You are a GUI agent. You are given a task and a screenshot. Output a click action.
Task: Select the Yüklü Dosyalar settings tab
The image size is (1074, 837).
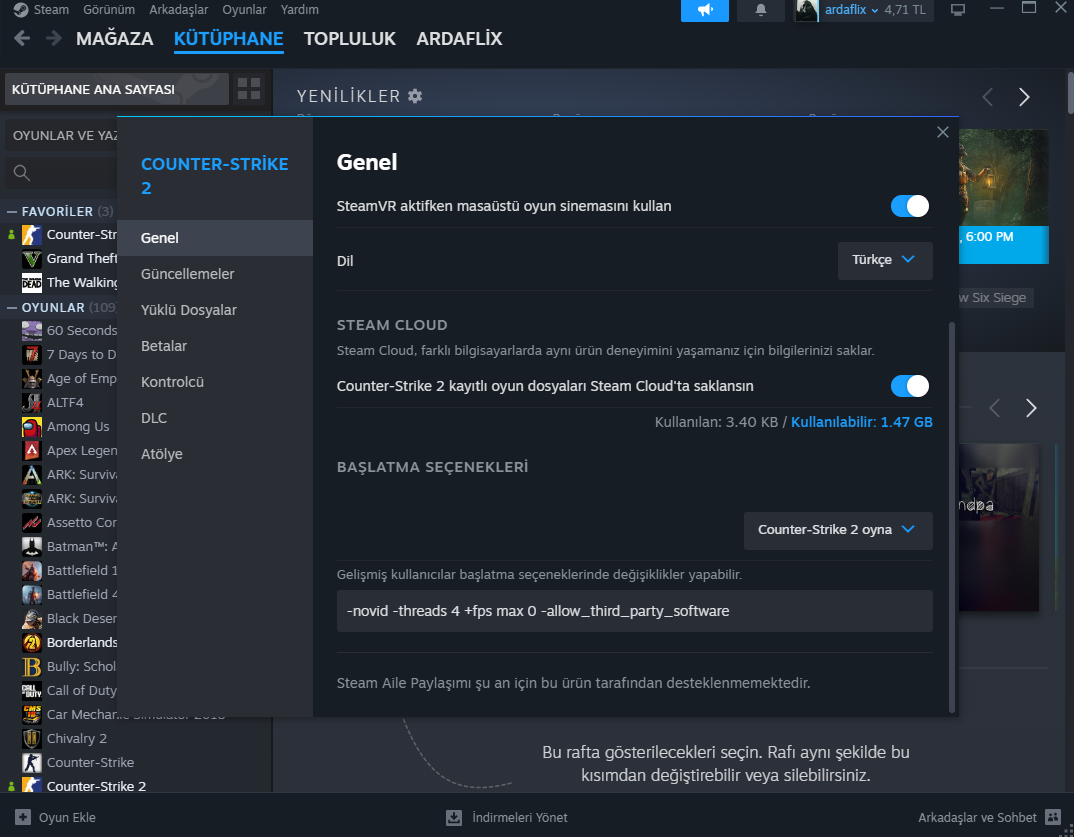point(215,310)
